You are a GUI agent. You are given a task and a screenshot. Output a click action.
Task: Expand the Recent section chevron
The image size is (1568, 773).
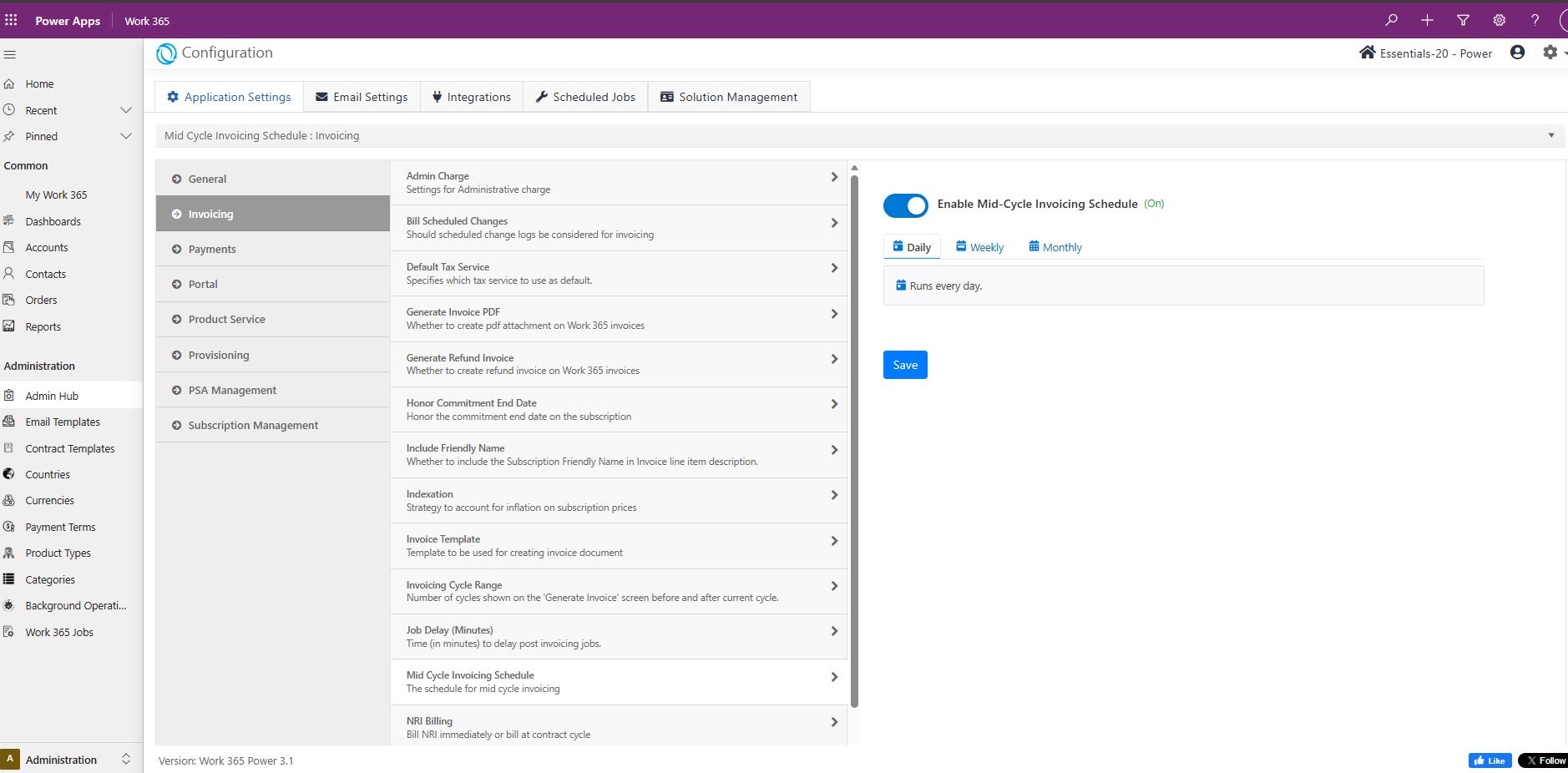click(x=126, y=110)
